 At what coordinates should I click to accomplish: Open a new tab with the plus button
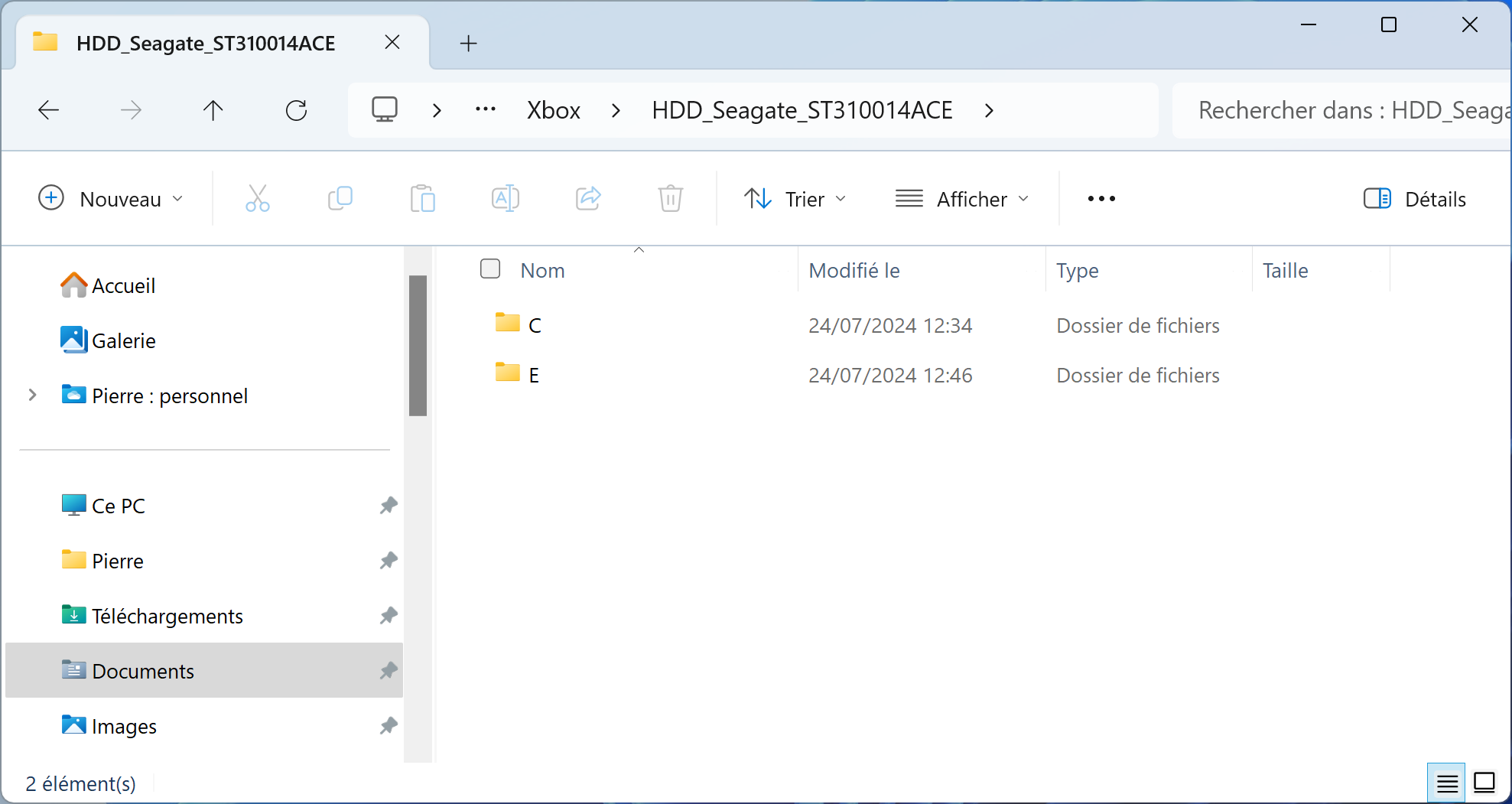coord(469,44)
